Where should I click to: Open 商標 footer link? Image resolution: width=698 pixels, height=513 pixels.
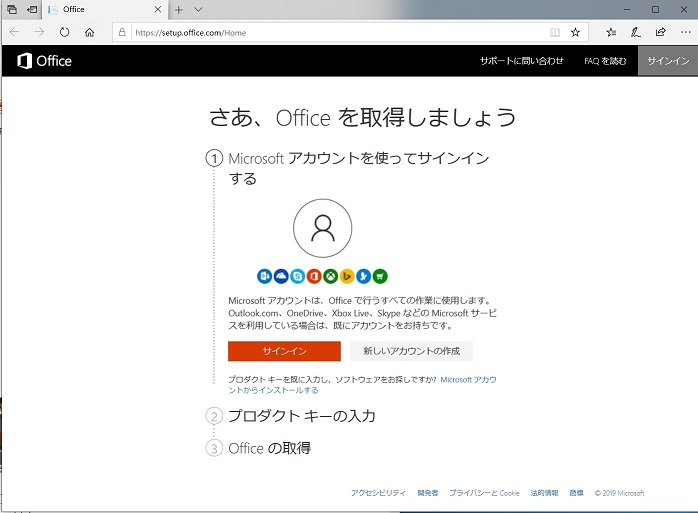click(576, 493)
